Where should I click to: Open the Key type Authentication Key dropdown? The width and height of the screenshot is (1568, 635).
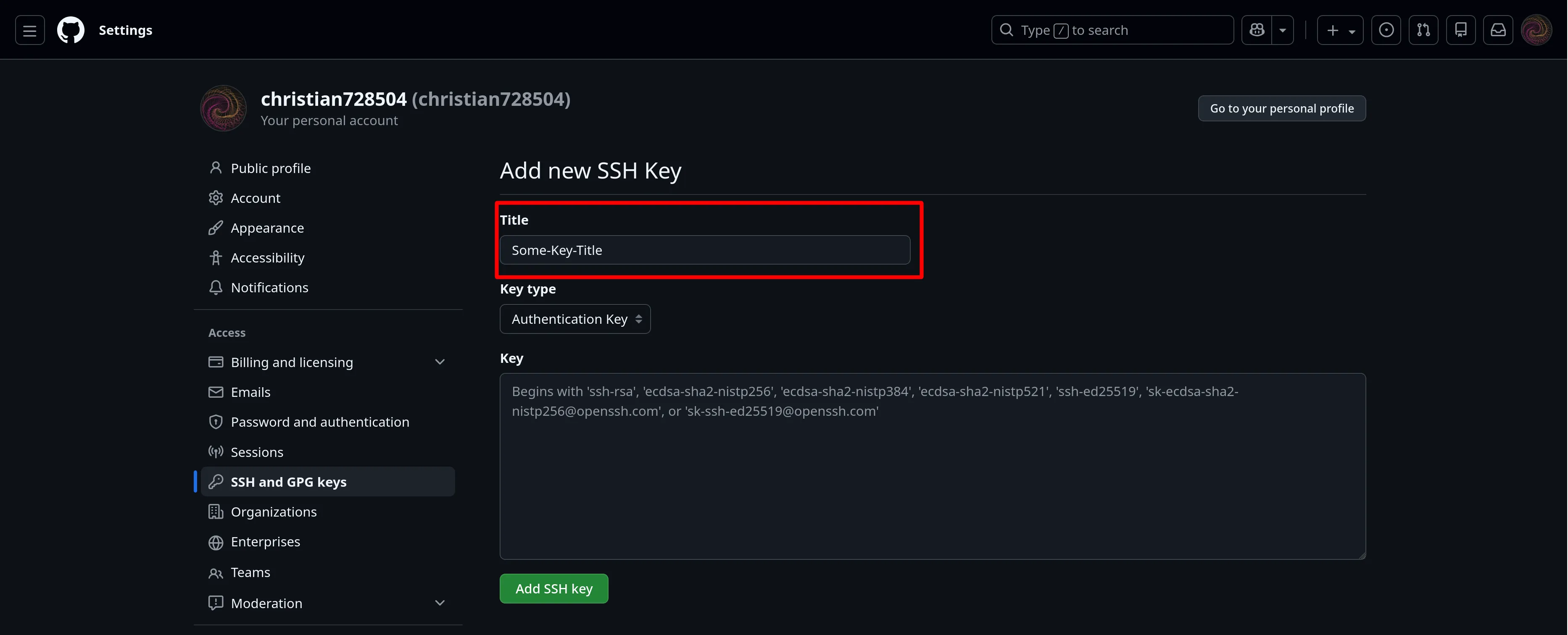pos(574,319)
